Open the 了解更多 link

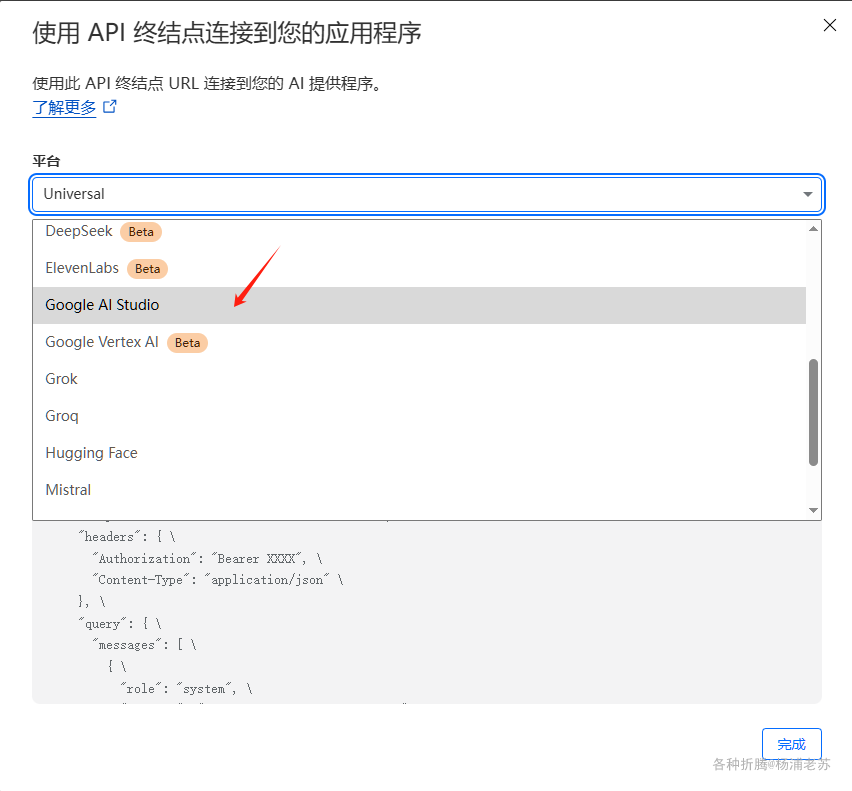64,107
